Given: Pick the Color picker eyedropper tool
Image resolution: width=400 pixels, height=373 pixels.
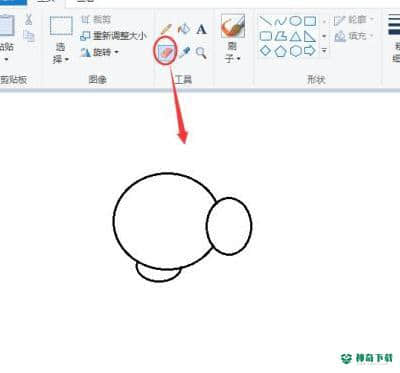Looking at the screenshot, I should pos(184,52).
